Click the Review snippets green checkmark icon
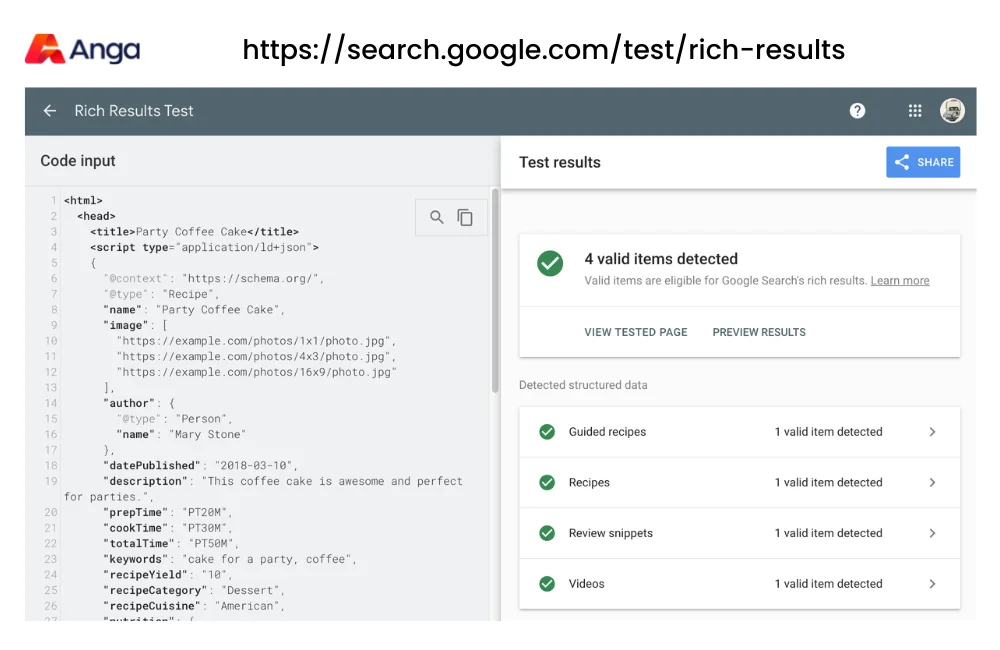 click(x=547, y=533)
